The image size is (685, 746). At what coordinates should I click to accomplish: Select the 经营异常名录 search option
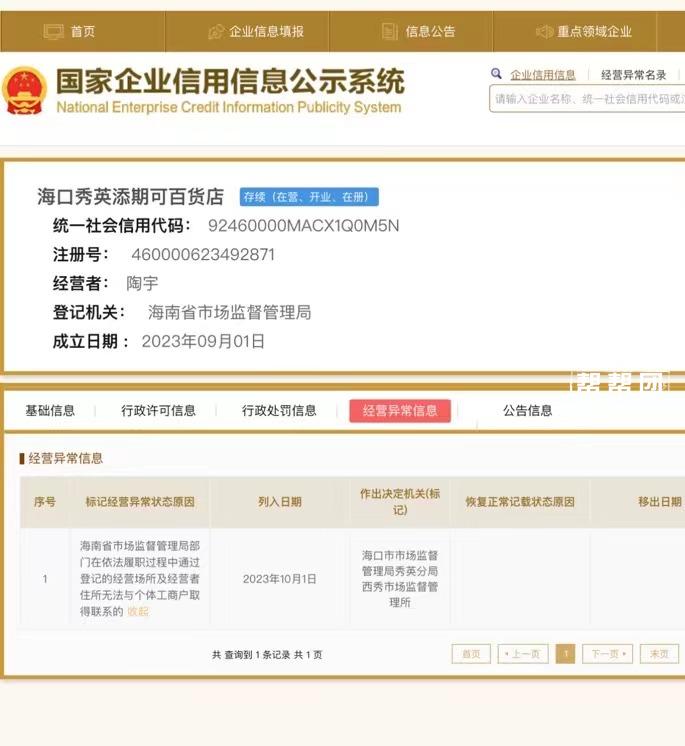coord(634,75)
